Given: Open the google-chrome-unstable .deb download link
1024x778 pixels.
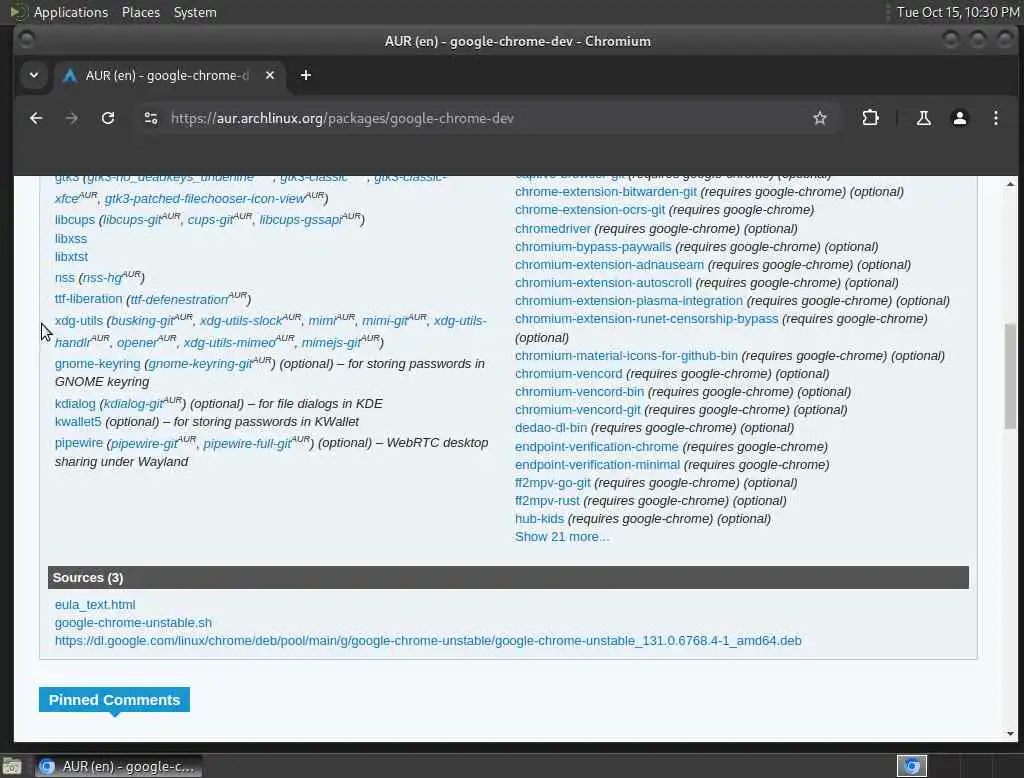Looking at the screenshot, I should click(x=428, y=641).
